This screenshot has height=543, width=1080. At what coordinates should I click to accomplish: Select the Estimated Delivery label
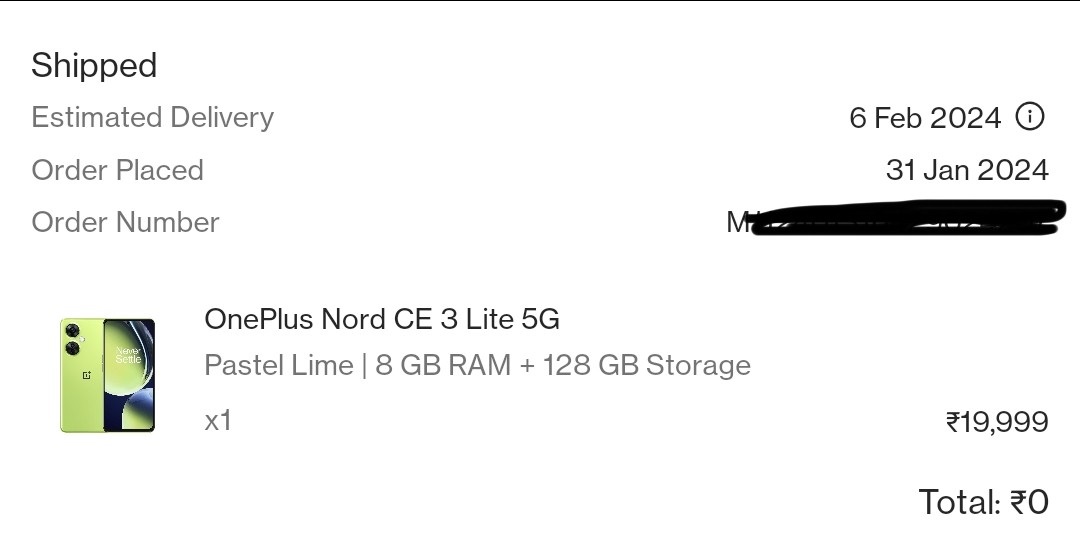(152, 117)
